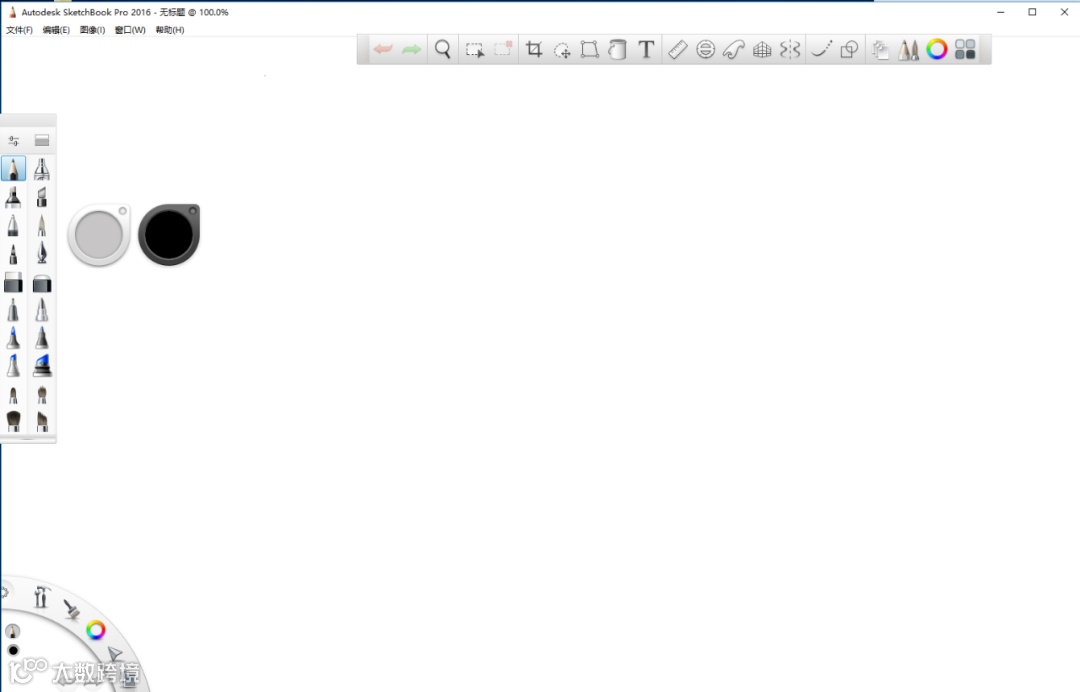Click the grey color puck

(x=98, y=235)
